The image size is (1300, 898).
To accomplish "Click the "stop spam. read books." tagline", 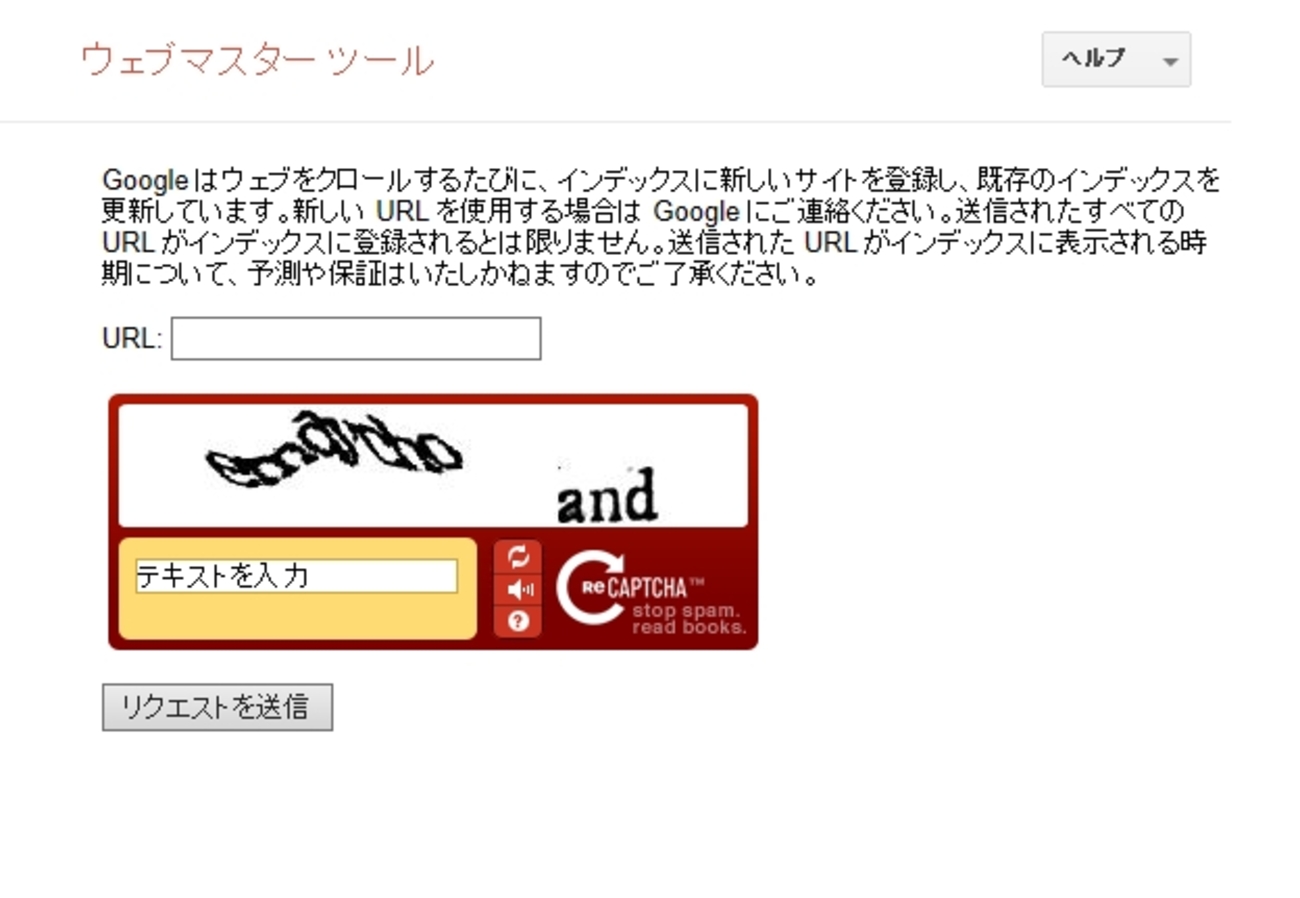I will [689, 619].
